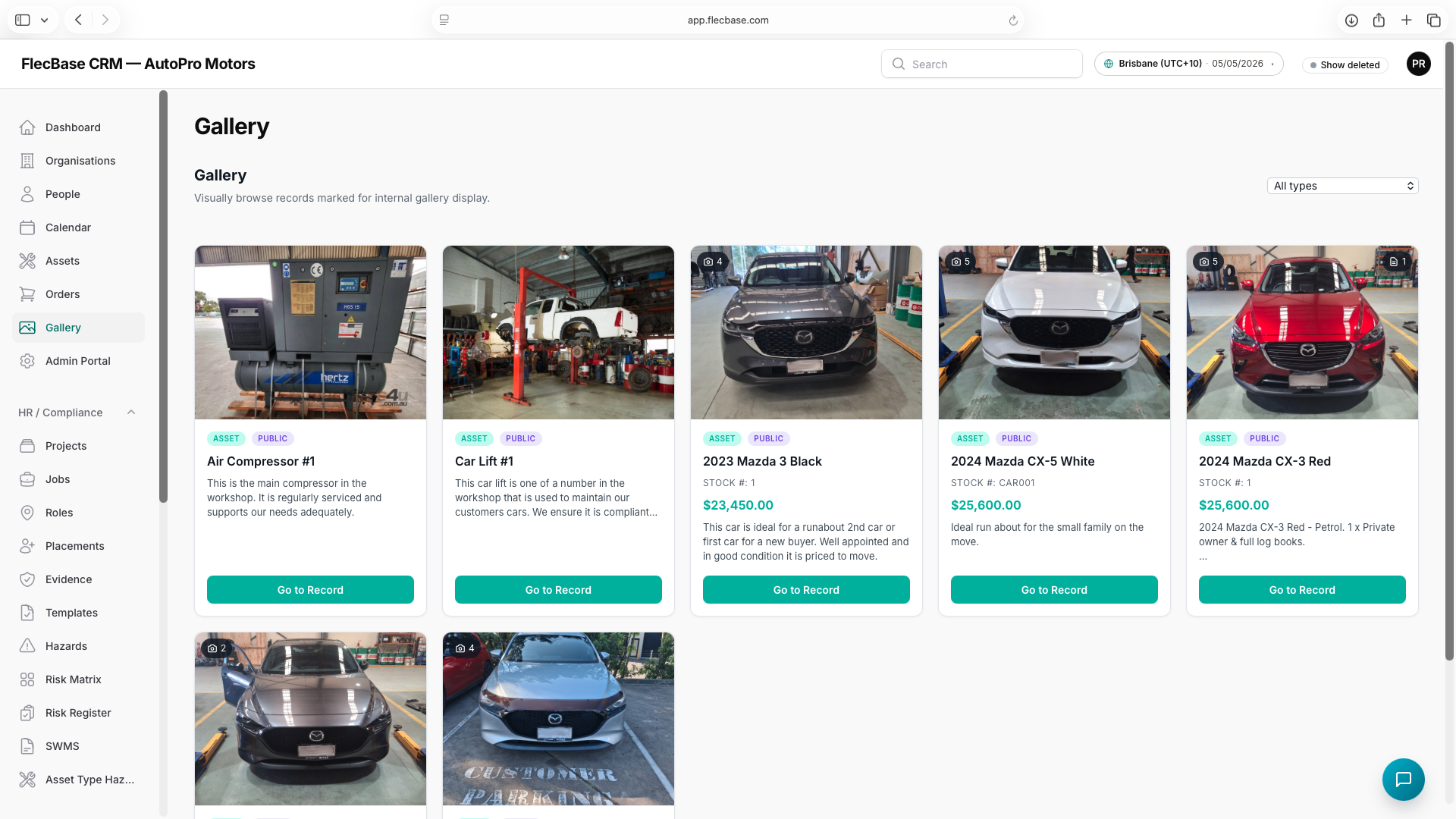Viewport: 1456px width, 819px height.
Task: Open the sidebar options dropdown chevron
Action: pos(45,20)
